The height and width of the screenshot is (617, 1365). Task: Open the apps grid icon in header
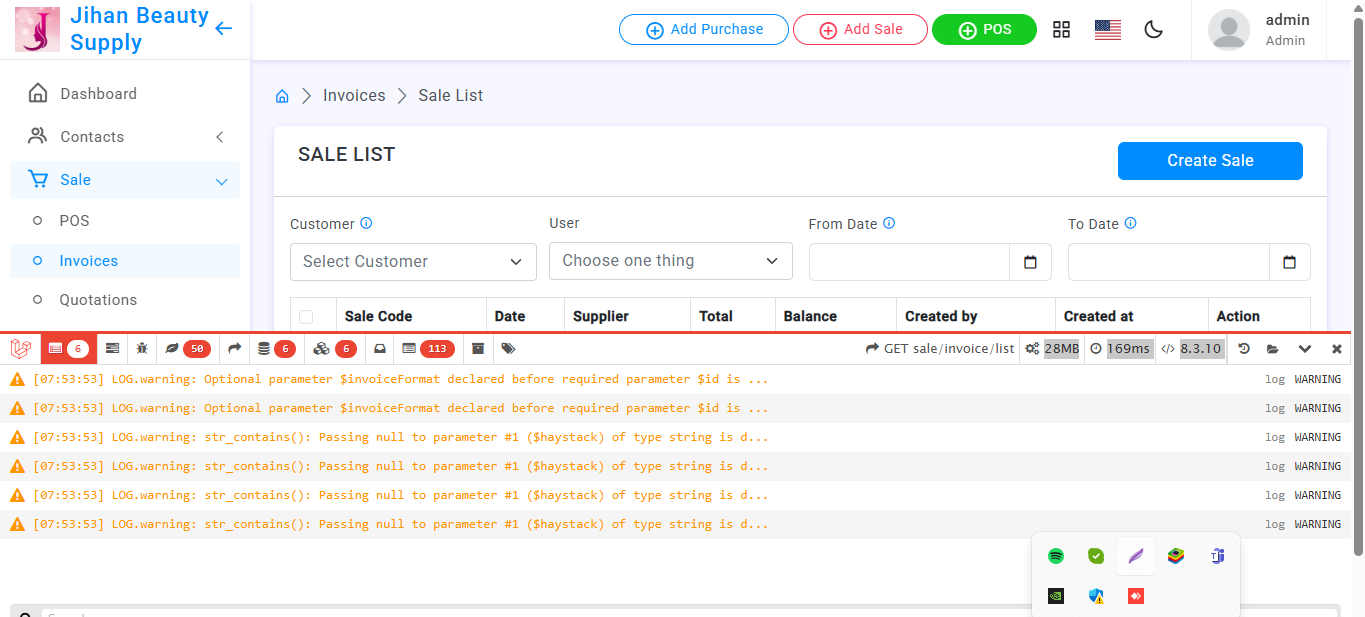pos(1061,30)
